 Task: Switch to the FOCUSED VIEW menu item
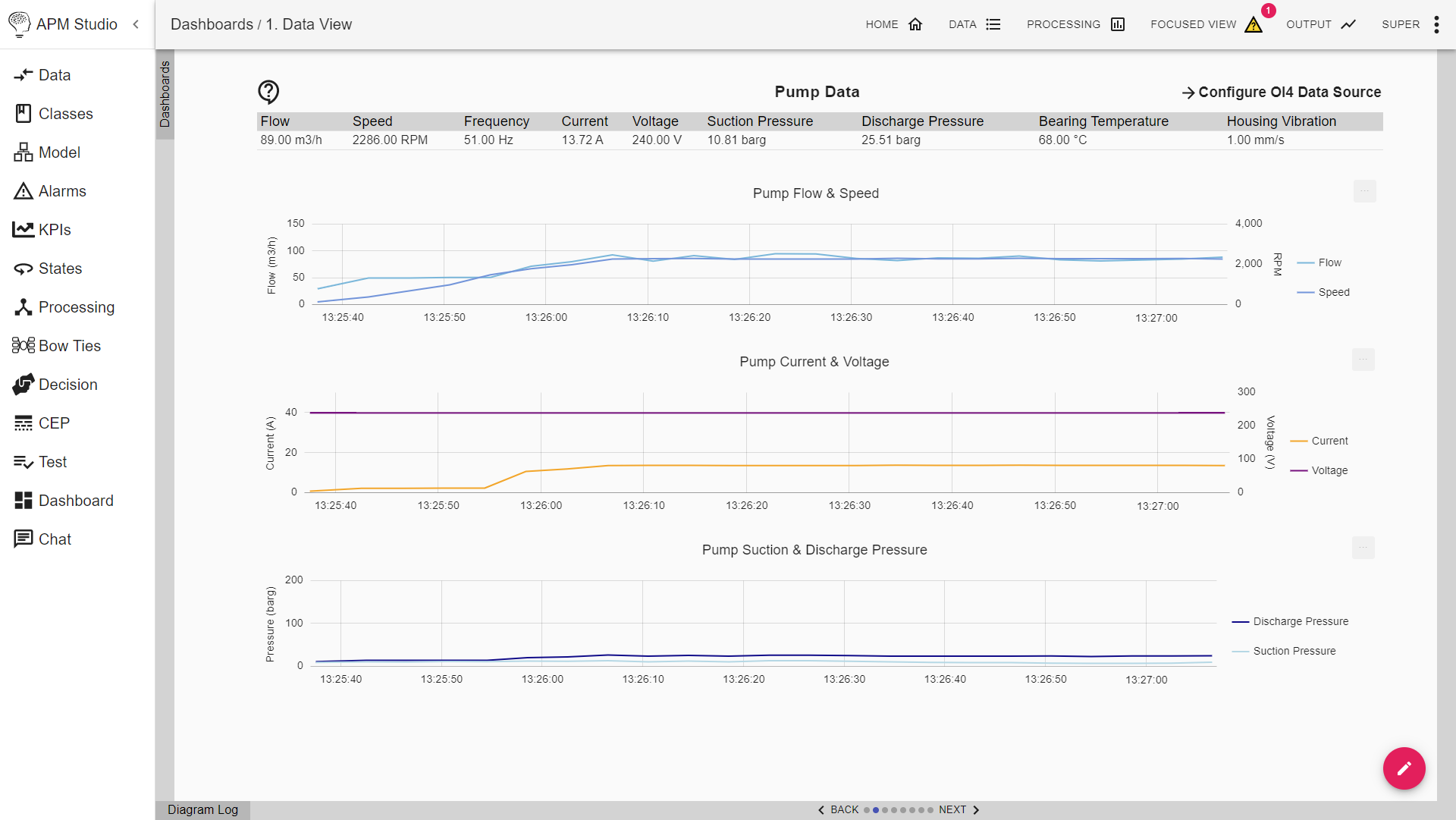1194,24
